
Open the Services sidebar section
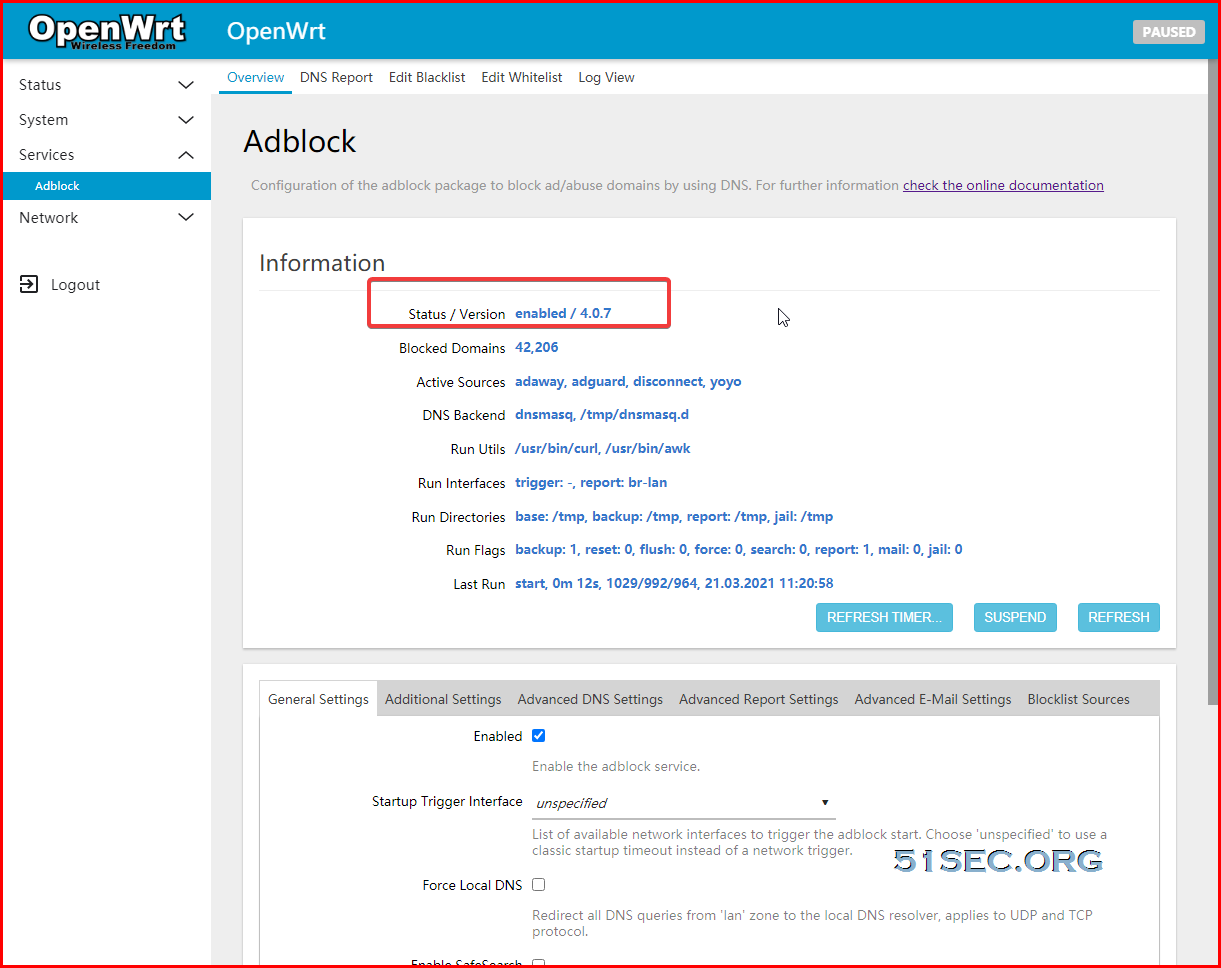[107, 155]
